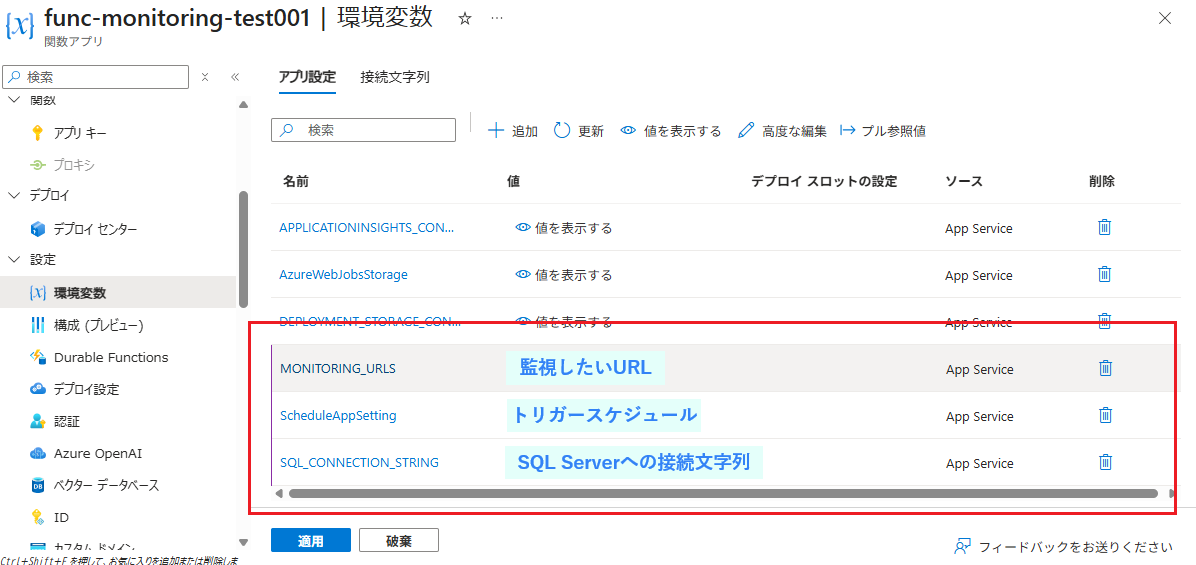Click the table horizontal scrollbar
This screenshot has width=1196, height=565.
point(723,493)
